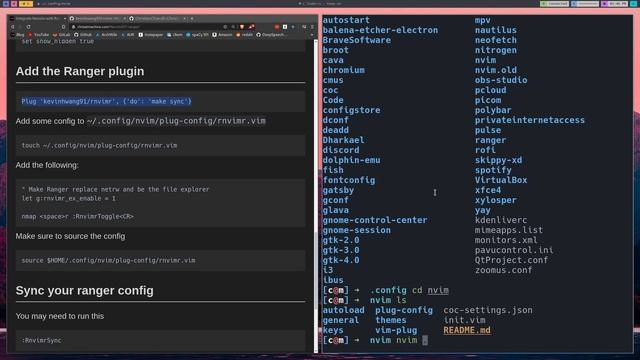Open the browser main menu icon
640x360 pixels.
coord(312,27)
